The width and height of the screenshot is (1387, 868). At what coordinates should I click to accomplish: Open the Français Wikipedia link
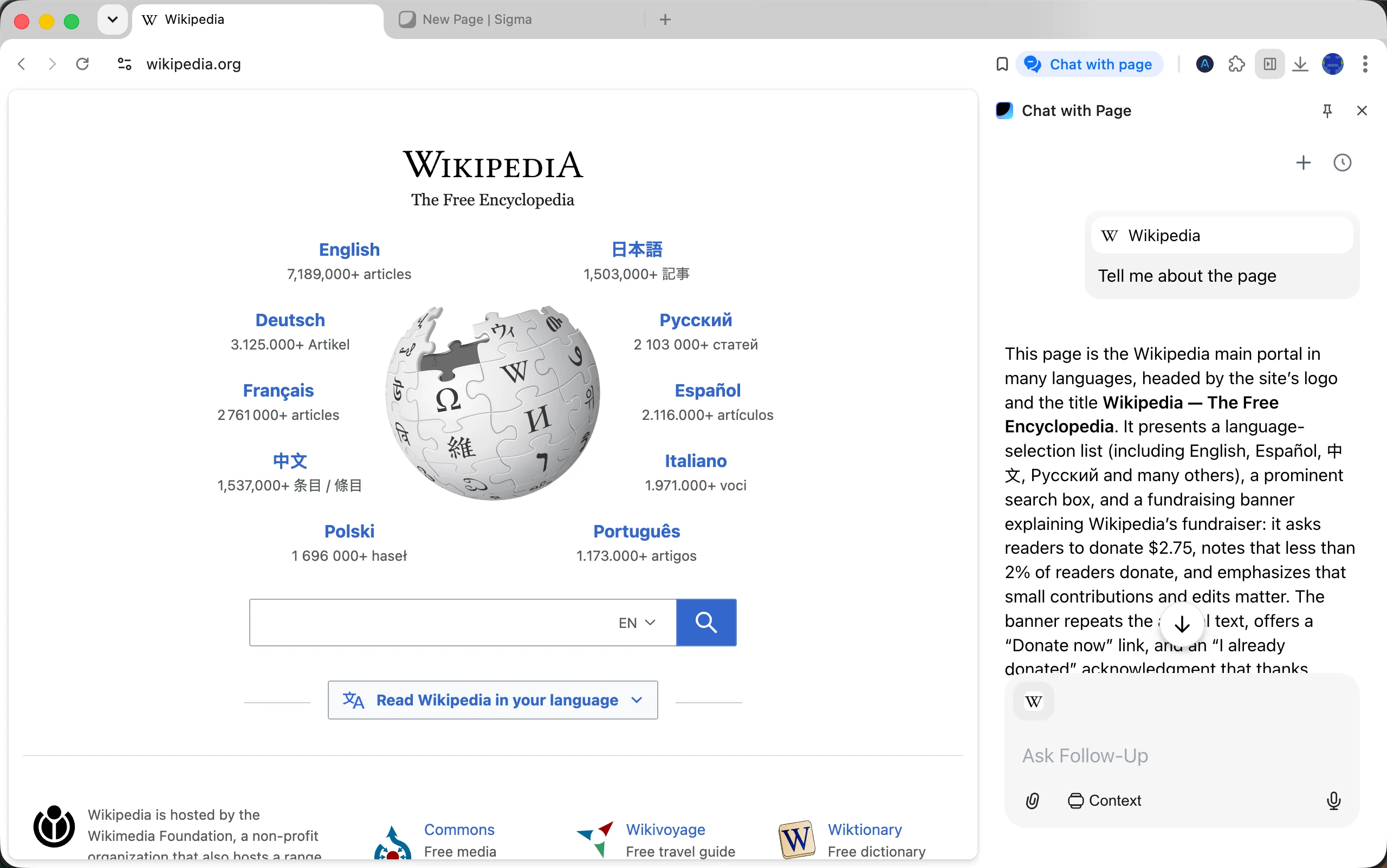point(278,391)
